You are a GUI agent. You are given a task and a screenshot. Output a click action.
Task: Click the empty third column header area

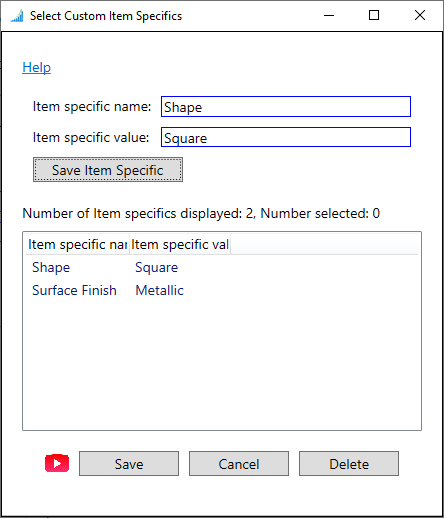coord(324,244)
